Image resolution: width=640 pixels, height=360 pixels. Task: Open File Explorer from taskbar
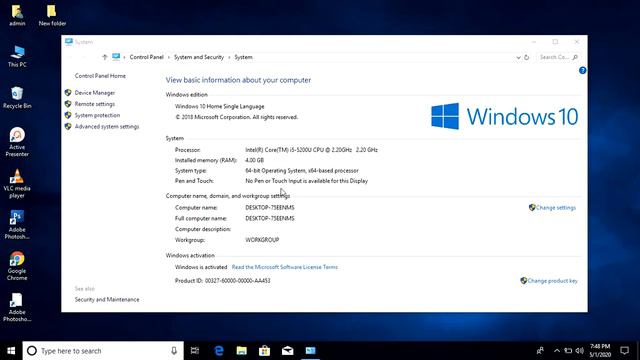242,351
